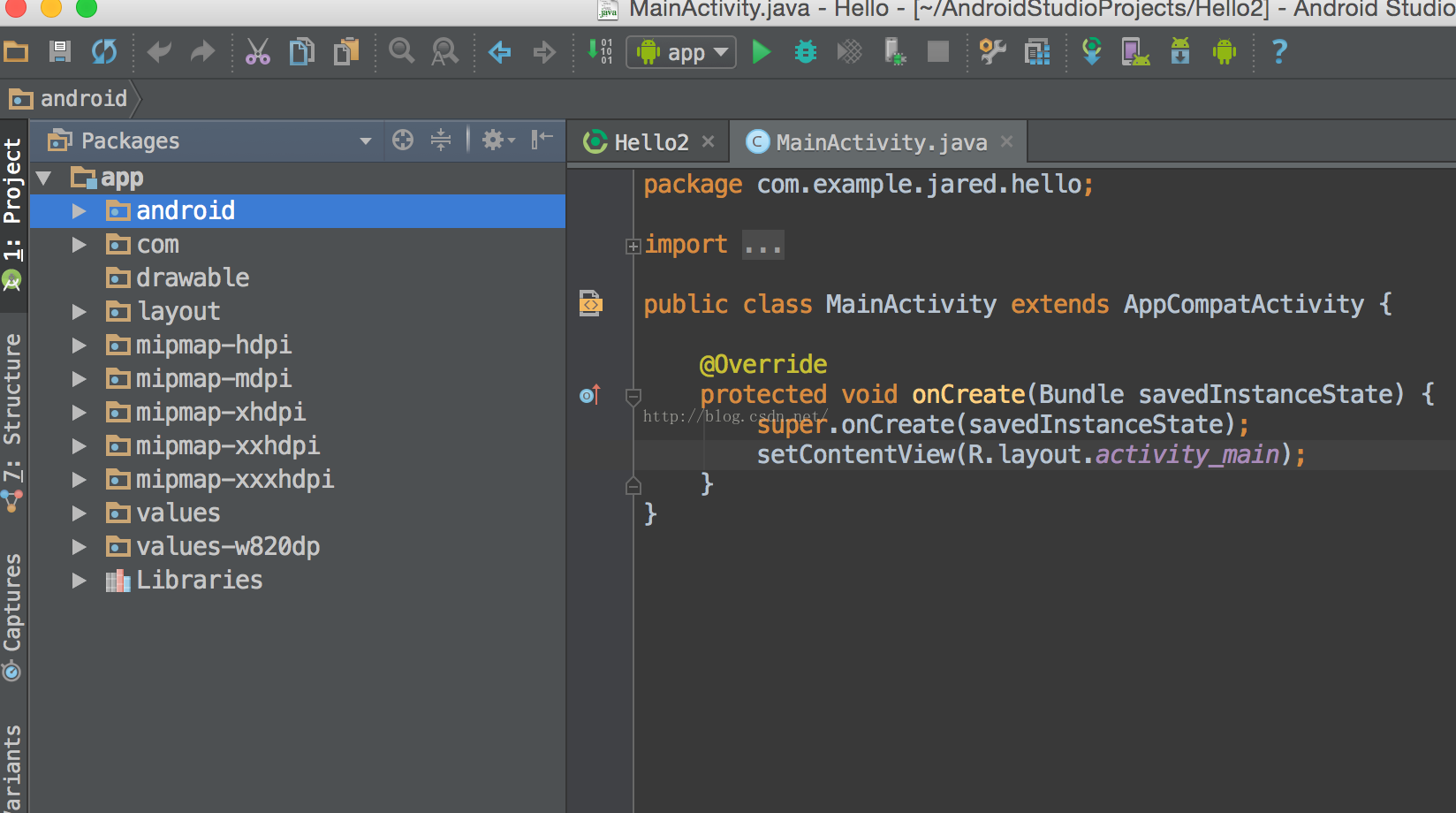The width and height of the screenshot is (1456, 813).
Task: Expand the mipmap-hdpi folder
Action: coord(80,346)
